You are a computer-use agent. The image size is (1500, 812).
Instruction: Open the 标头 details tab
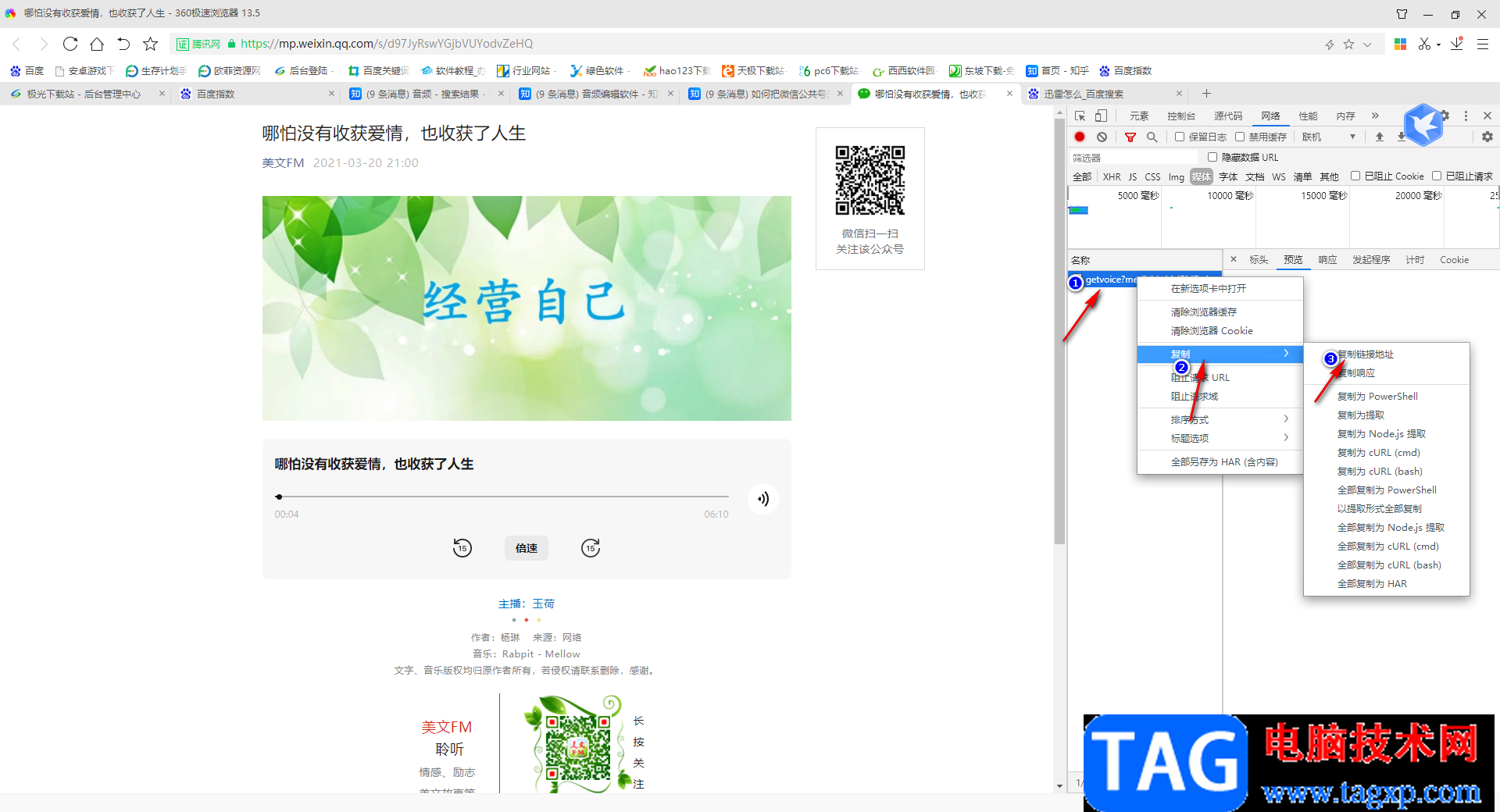click(1259, 259)
